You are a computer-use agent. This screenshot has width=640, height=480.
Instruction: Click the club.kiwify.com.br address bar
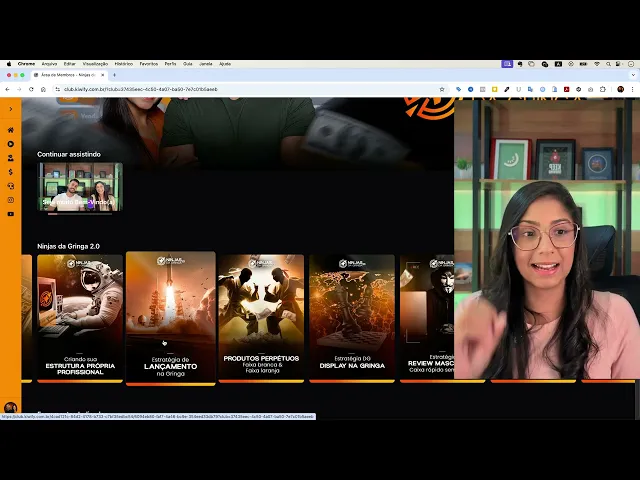tap(249, 89)
